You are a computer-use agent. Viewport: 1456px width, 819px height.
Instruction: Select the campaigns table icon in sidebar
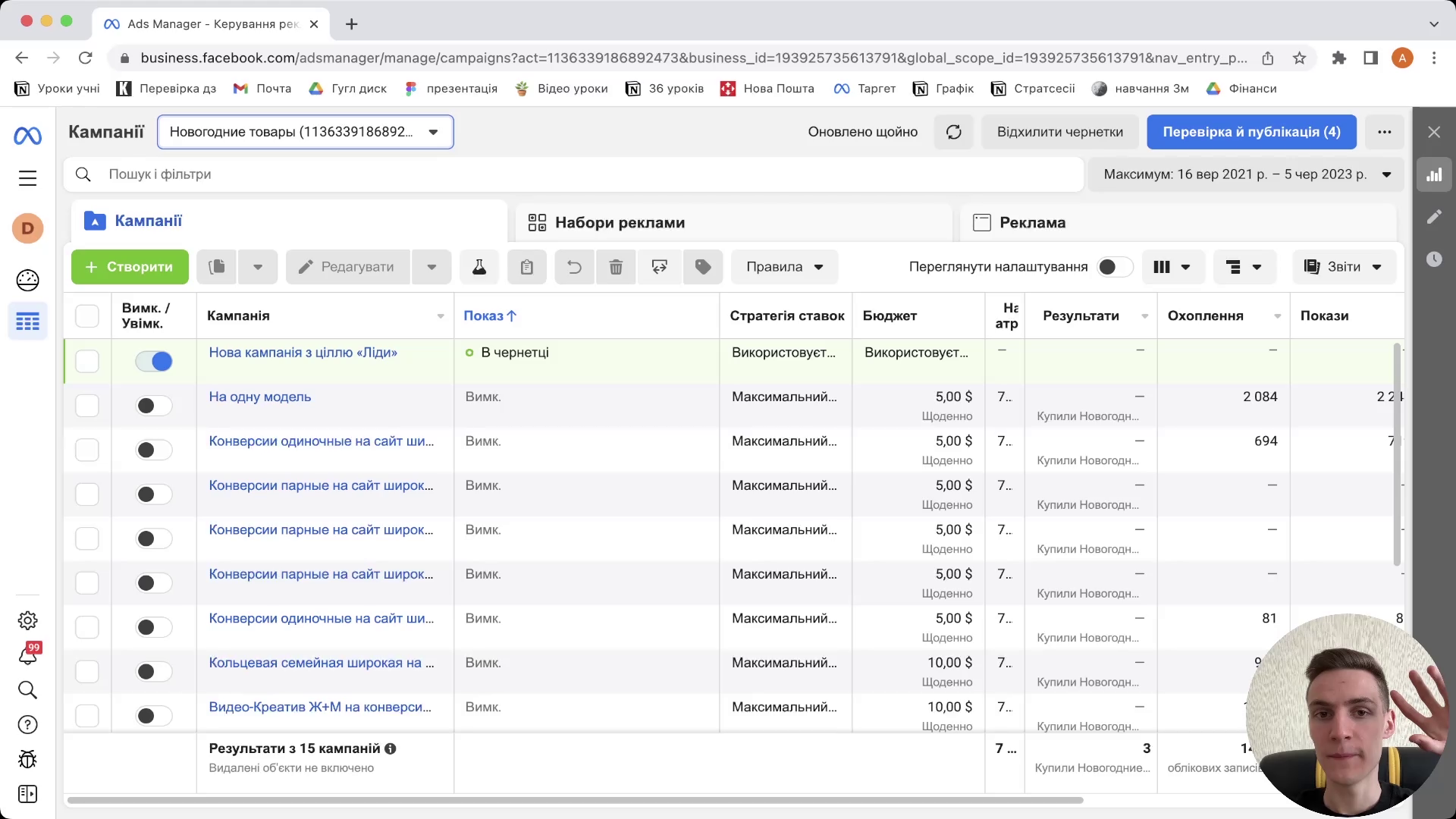coord(27,322)
